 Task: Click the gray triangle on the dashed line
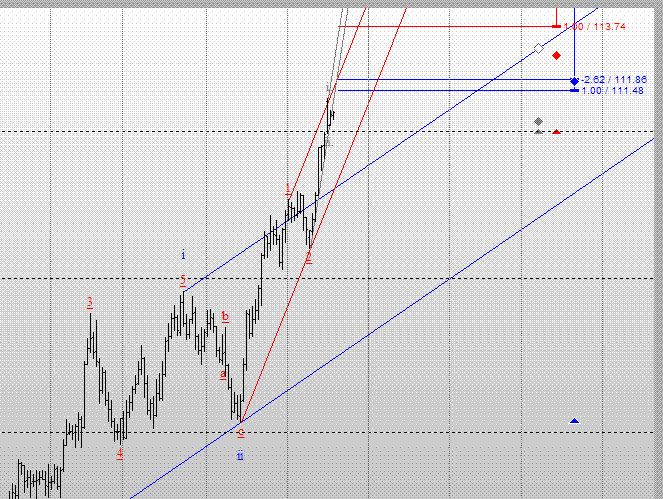pos(538,131)
